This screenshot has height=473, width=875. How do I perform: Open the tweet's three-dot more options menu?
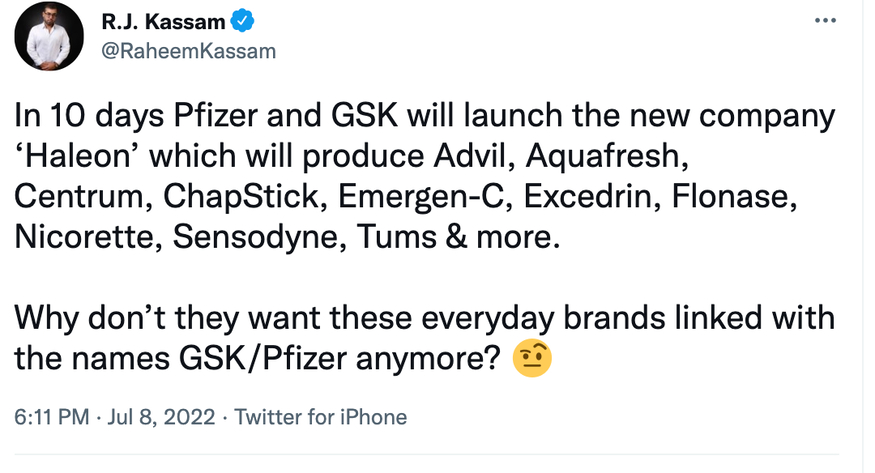click(x=826, y=21)
